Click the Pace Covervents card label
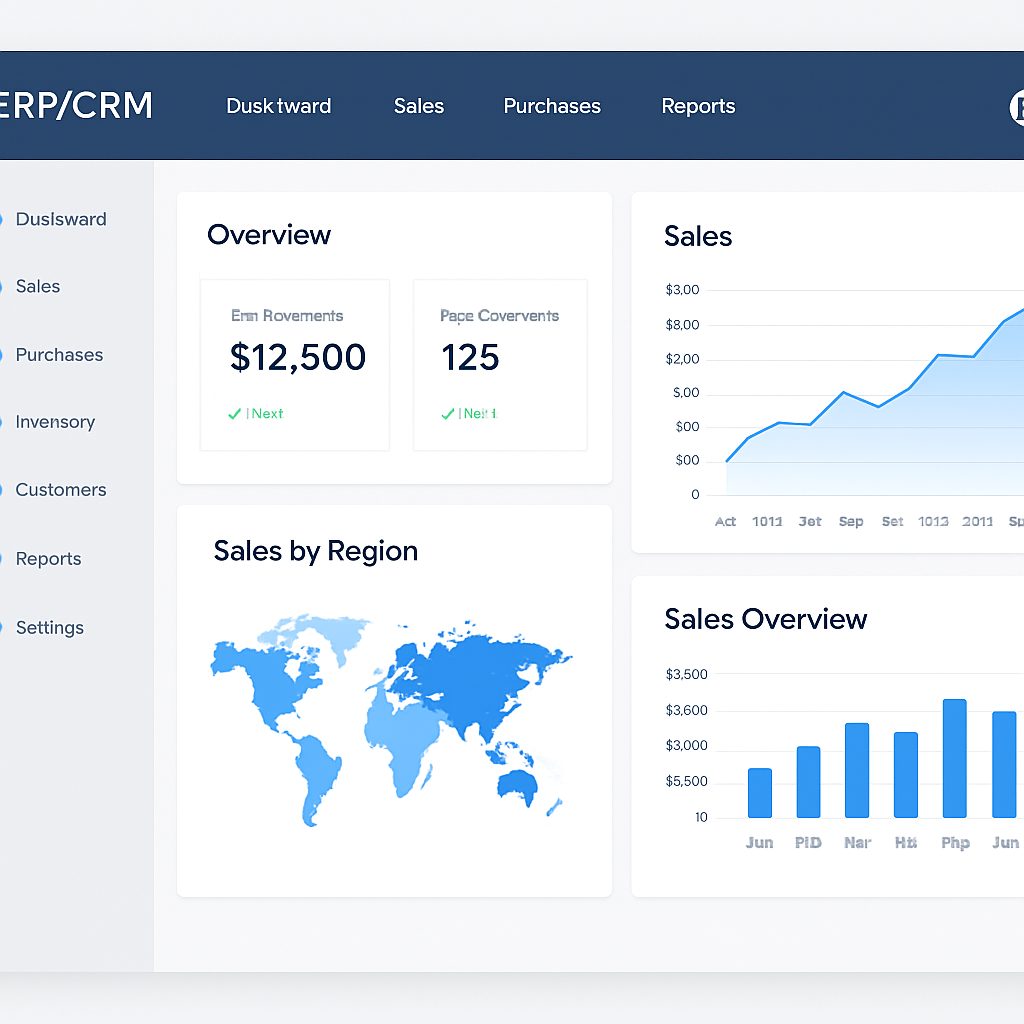The width and height of the screenshot is (1024, 1024). click(500, 315)
